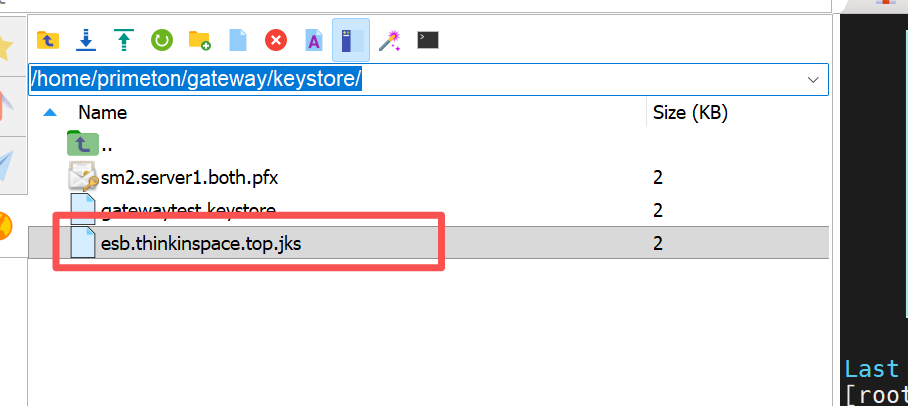Create a new folder
The width and height of the screenshot is (908, 406).
tap(200, 40)
